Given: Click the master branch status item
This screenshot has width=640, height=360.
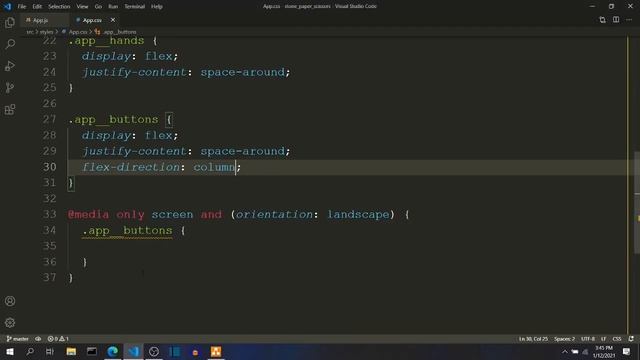Looking at the screenshot, I should pos(18,339).
